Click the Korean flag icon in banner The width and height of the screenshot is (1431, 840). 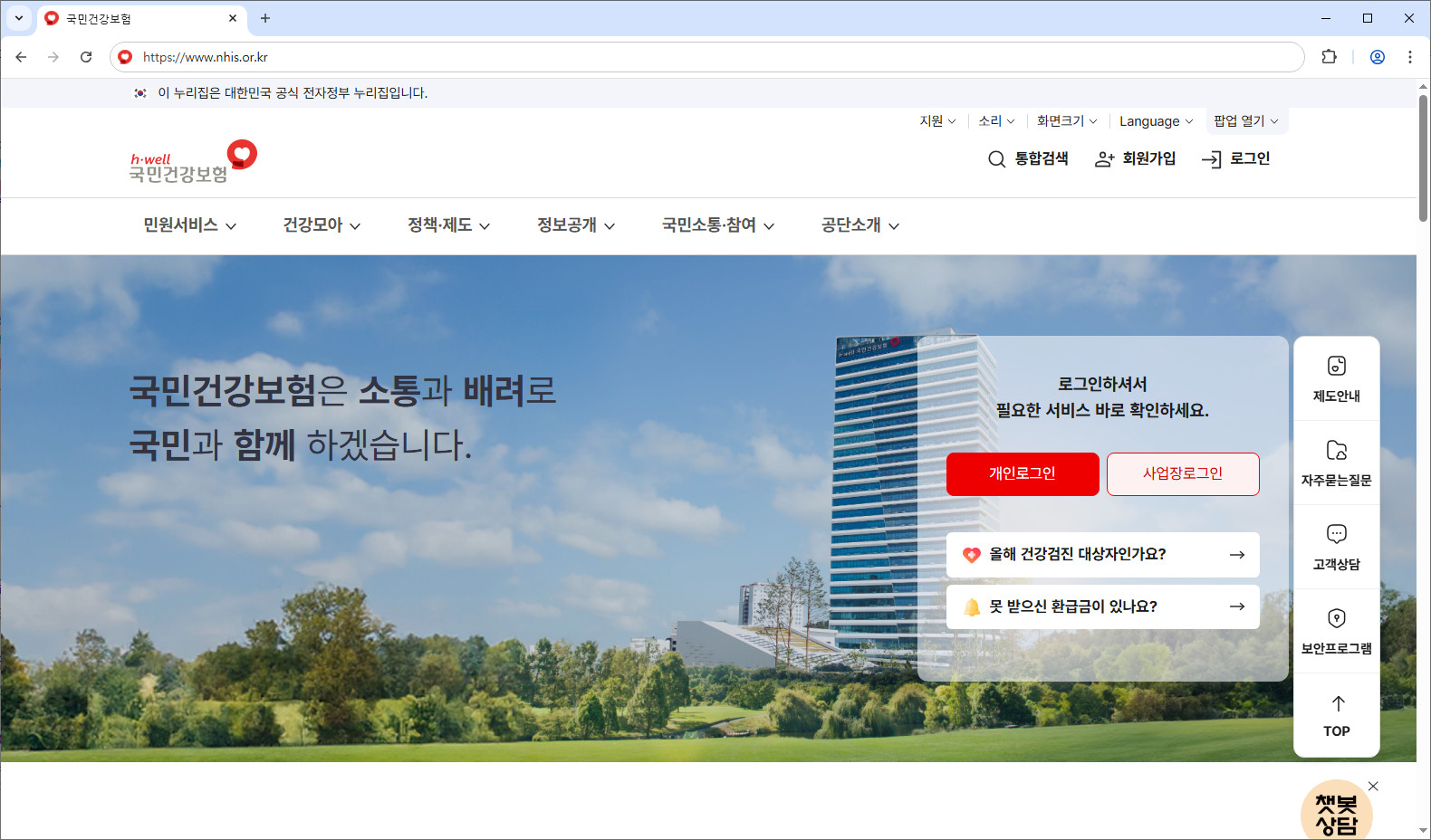140,93
